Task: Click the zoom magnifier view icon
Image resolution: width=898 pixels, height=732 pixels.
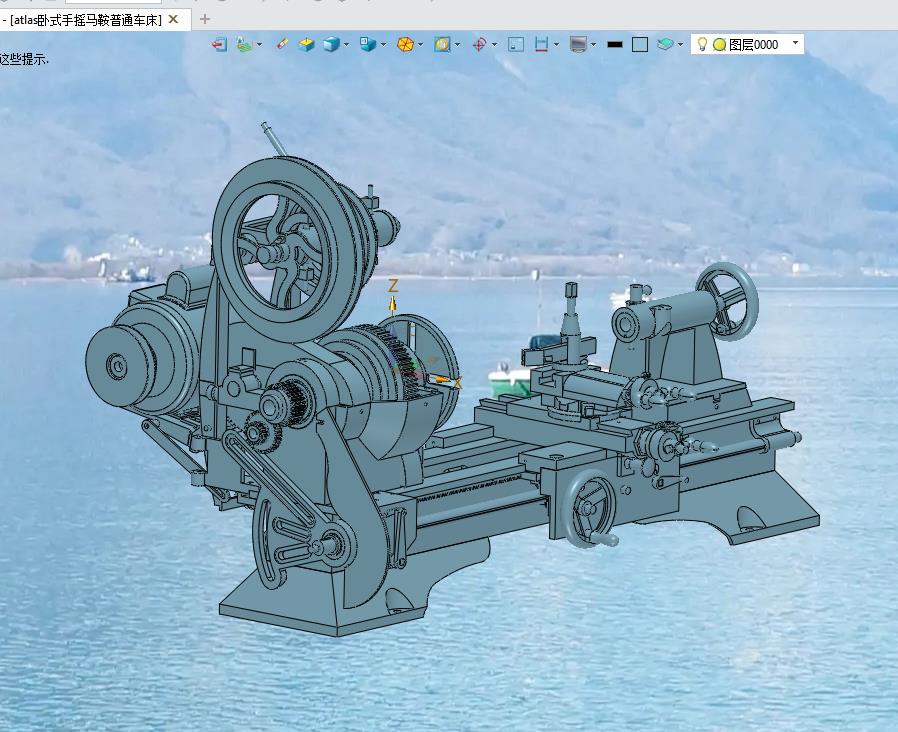Action: coord(442,45)
